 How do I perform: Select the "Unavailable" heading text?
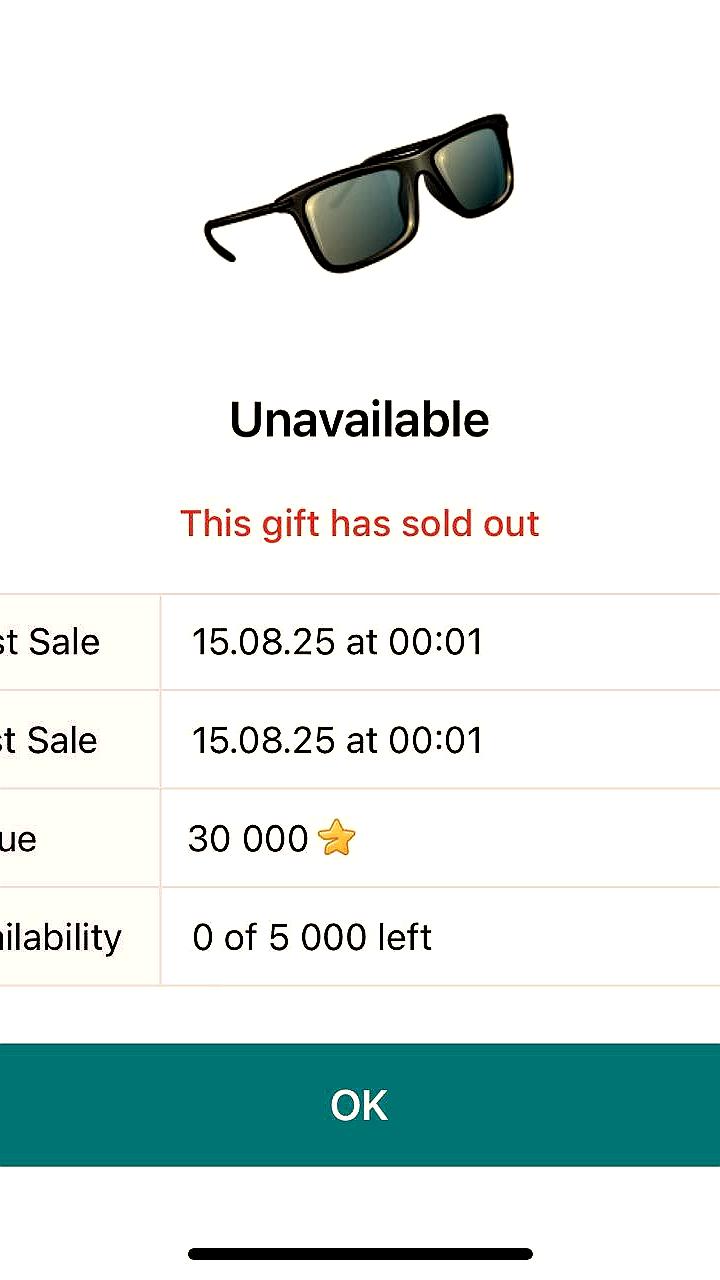(x=360, y=419)
